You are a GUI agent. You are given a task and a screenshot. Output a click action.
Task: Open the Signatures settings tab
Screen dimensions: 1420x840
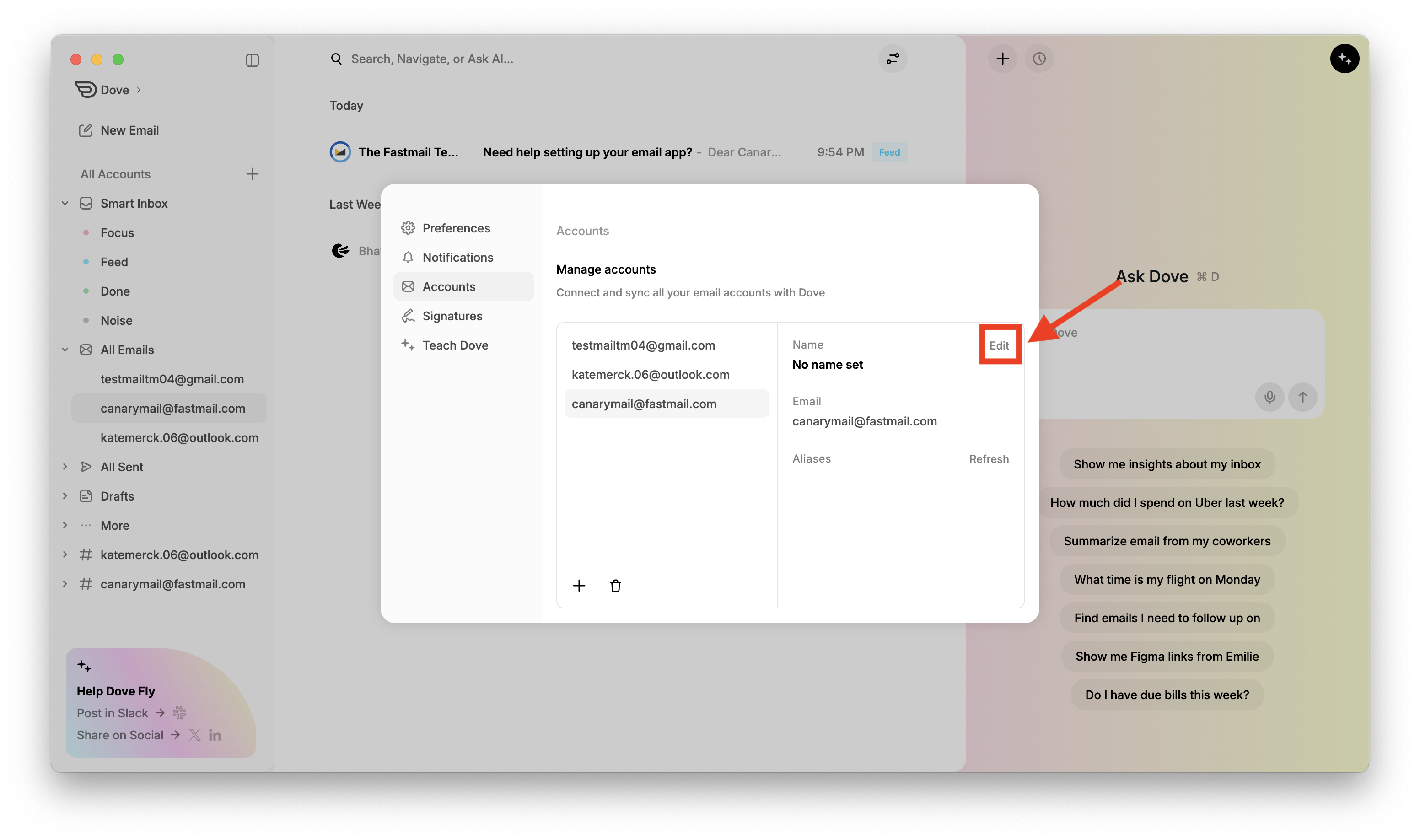(x=452, y=316)
